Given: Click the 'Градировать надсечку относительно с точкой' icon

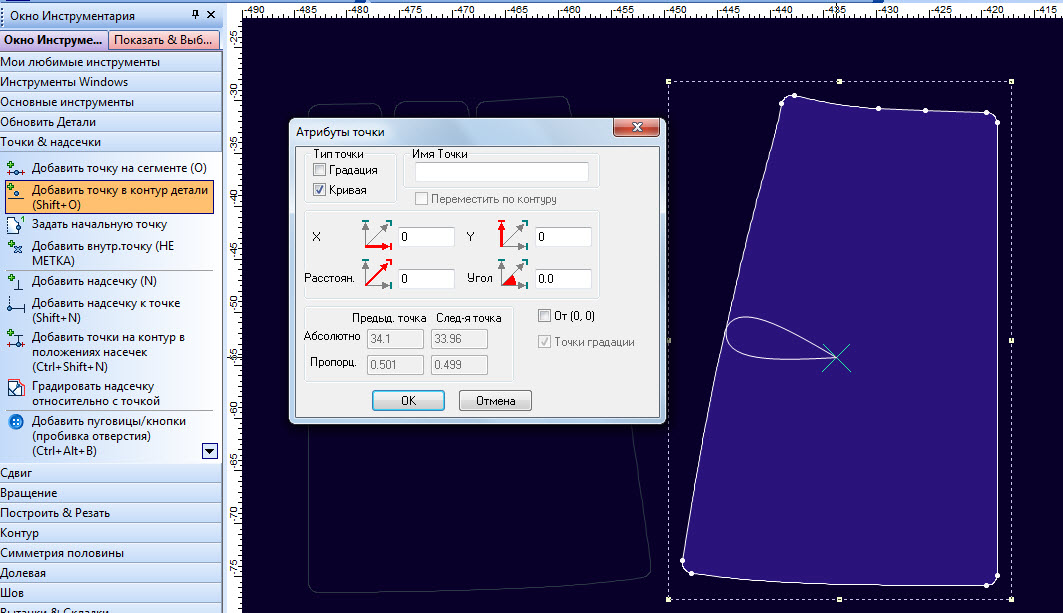Looking at the screenshot, I should point(16,388).
